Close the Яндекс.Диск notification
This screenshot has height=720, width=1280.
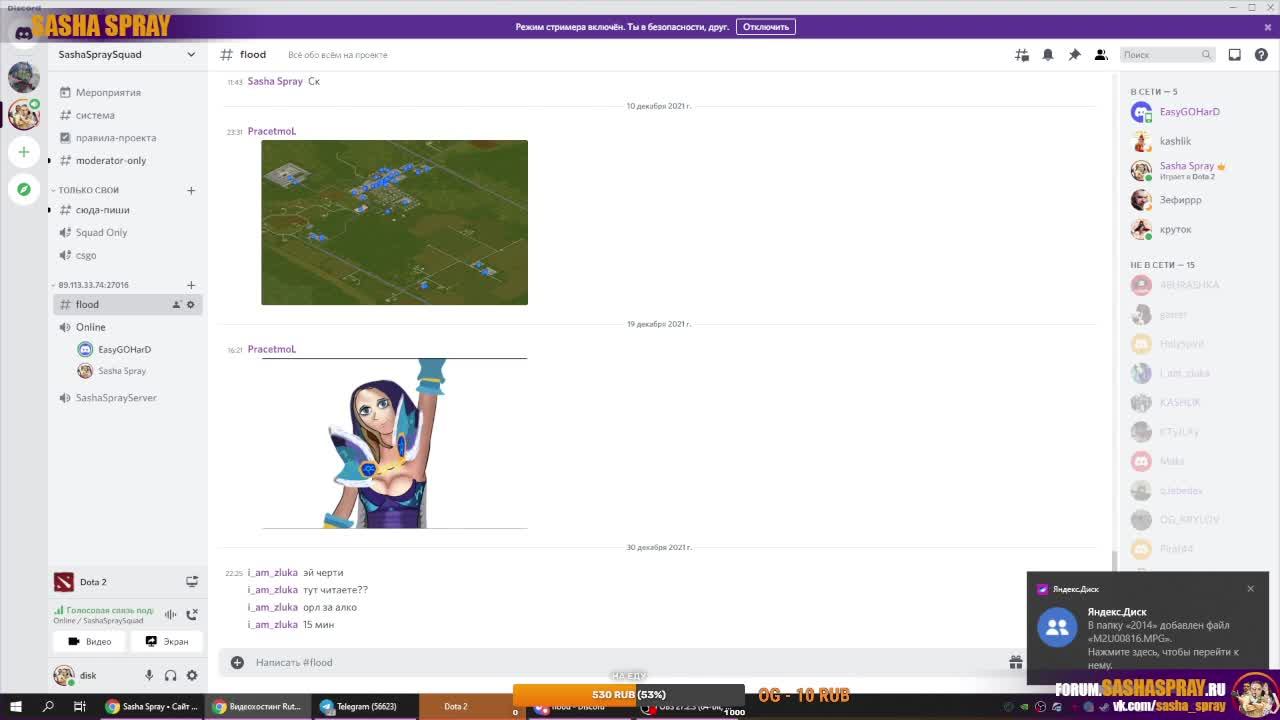(x=1250, y=589)
